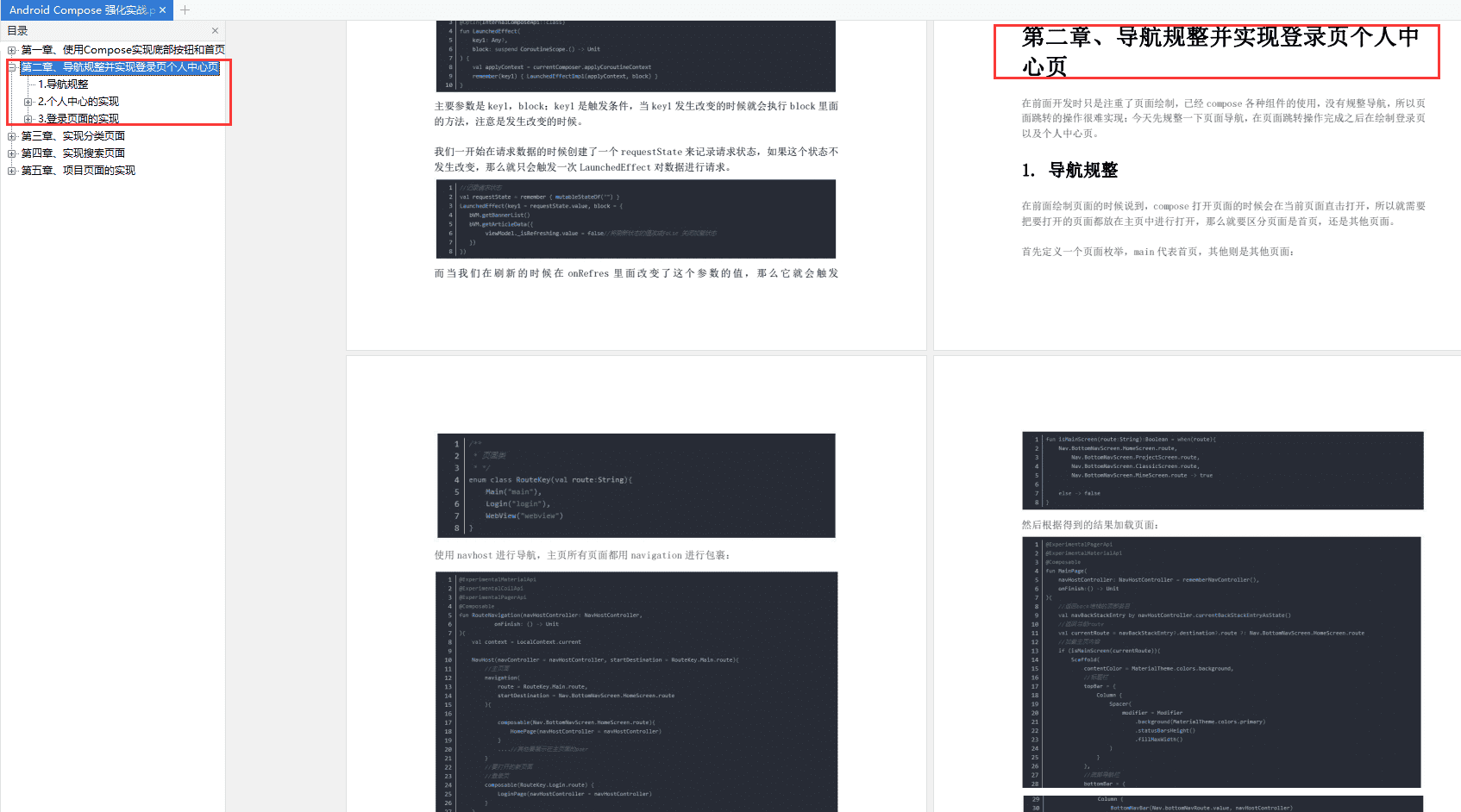1461x812 pixels.
Task: Expand chapter 第五章、项目页面的实现
Action: (11, 170)
